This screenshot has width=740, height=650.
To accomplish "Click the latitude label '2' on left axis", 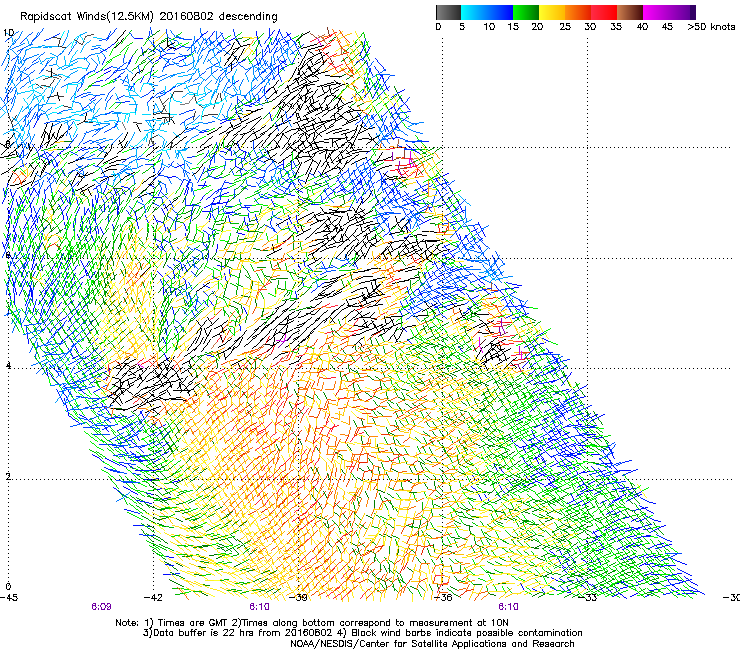I will click(x=8, y=476).
